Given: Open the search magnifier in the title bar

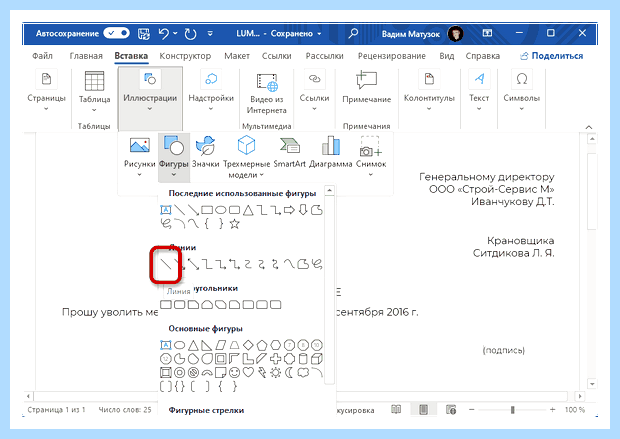Looking at the screenshot, I should click(x=353, y=33).
